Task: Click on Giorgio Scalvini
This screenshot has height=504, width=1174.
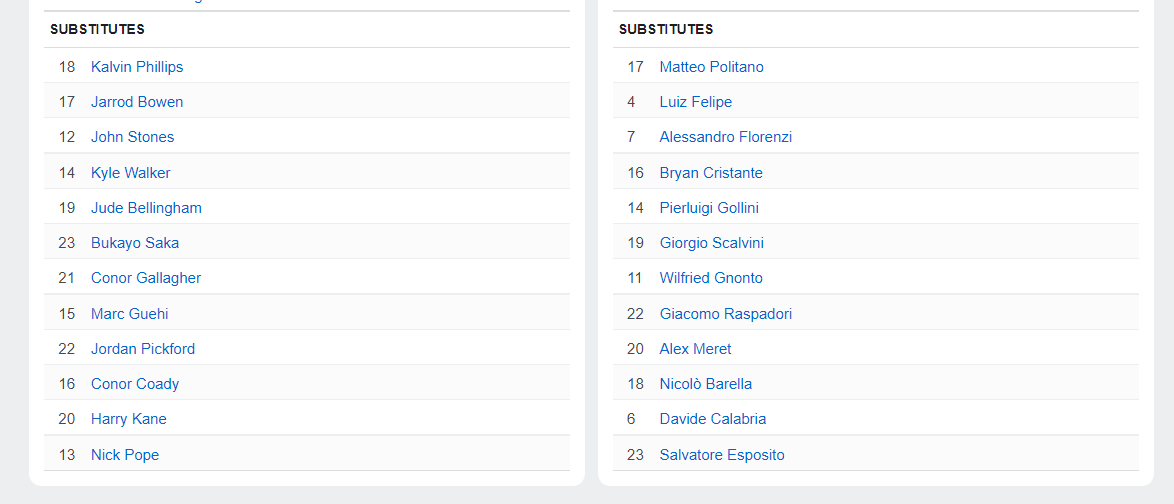Action: point(711,243)
